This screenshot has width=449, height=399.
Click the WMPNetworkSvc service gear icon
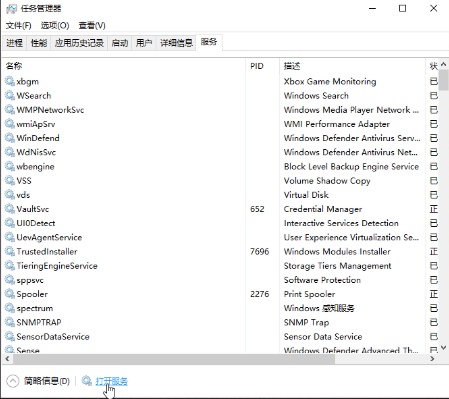(x=10, y=109)
